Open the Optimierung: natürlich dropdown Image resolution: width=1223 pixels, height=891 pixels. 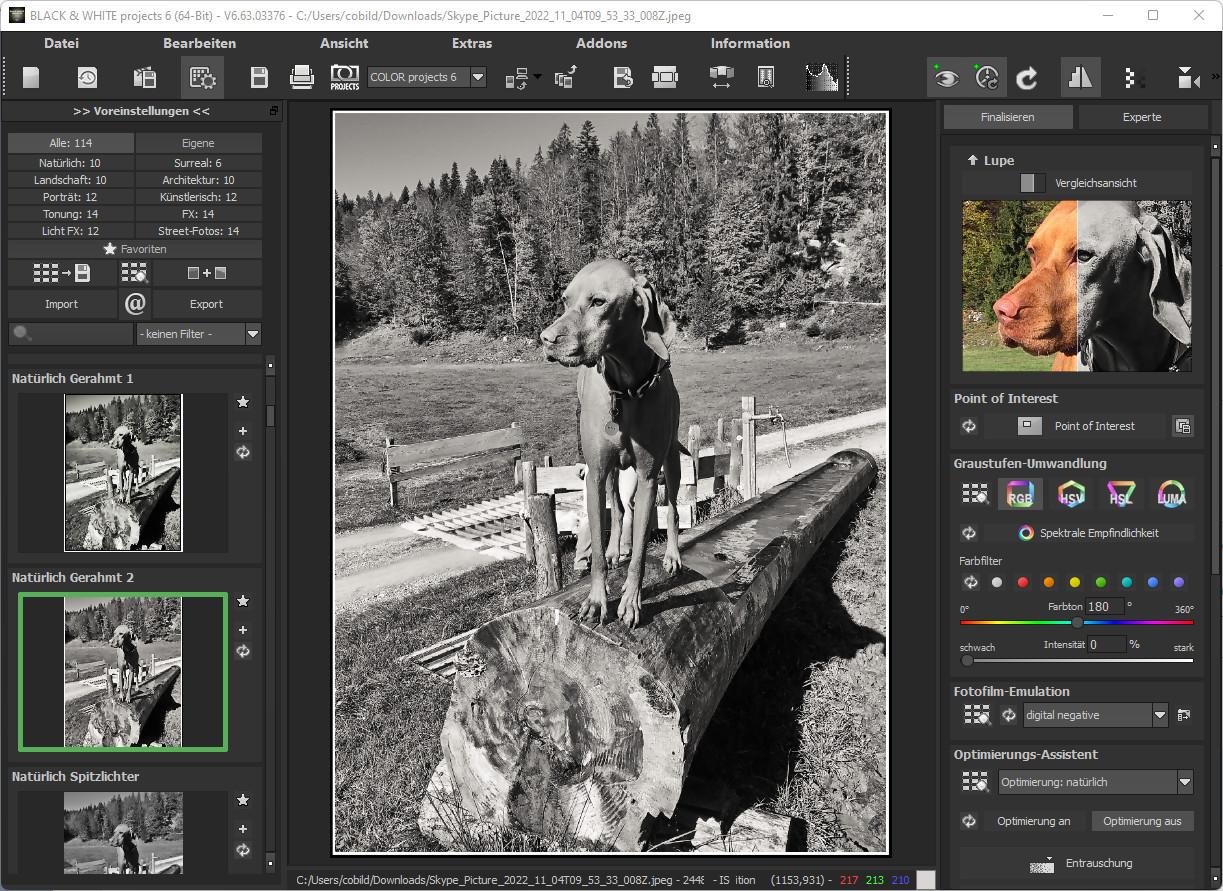tap(1185, 782)
